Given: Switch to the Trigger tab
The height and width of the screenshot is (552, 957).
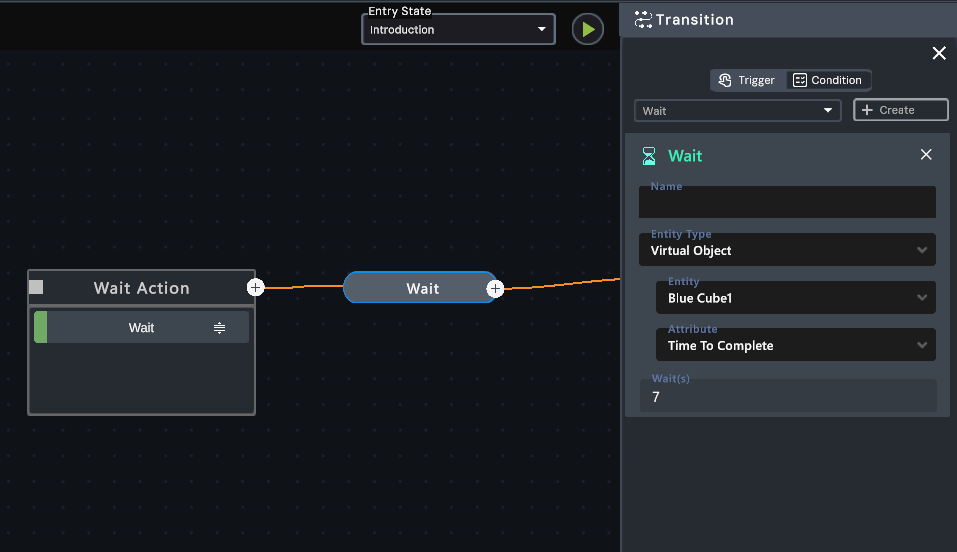Looking at the screenshot, I should point(747,80).
